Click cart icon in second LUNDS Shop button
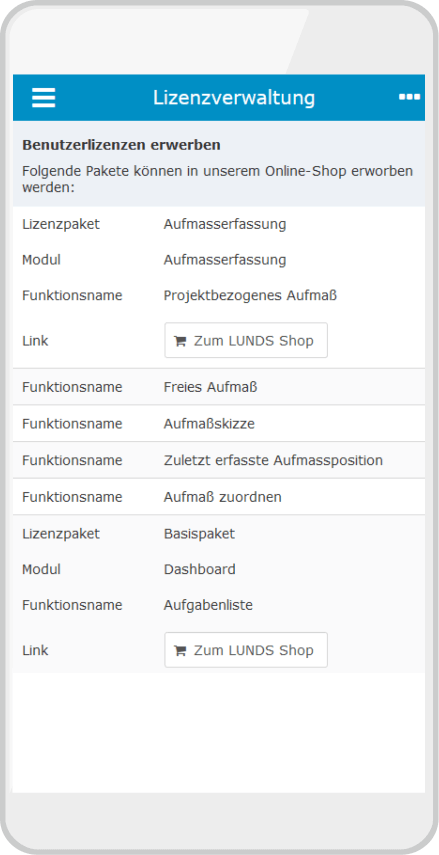The image size is (439, 855). [x=179, y=651]
